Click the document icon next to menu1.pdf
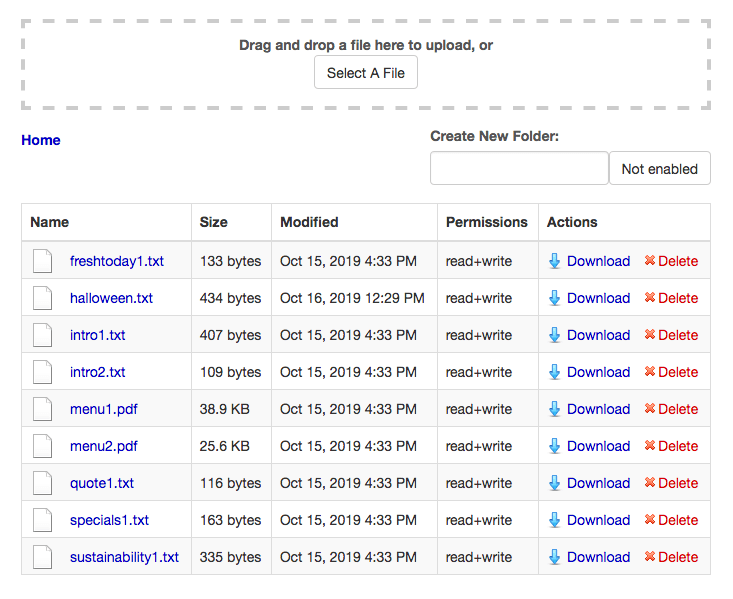 pyautogui.click(x=42, y=409)
